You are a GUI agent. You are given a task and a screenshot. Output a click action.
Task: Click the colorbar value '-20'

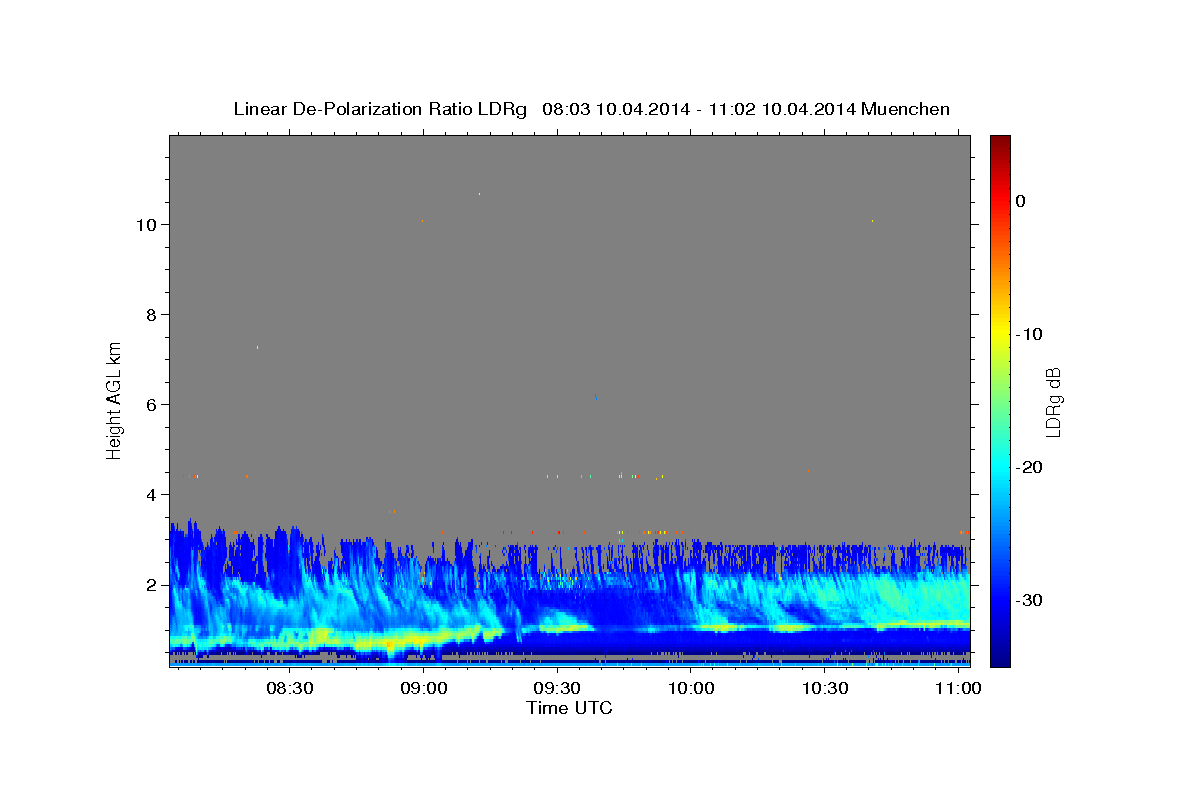click(1030, 467)
